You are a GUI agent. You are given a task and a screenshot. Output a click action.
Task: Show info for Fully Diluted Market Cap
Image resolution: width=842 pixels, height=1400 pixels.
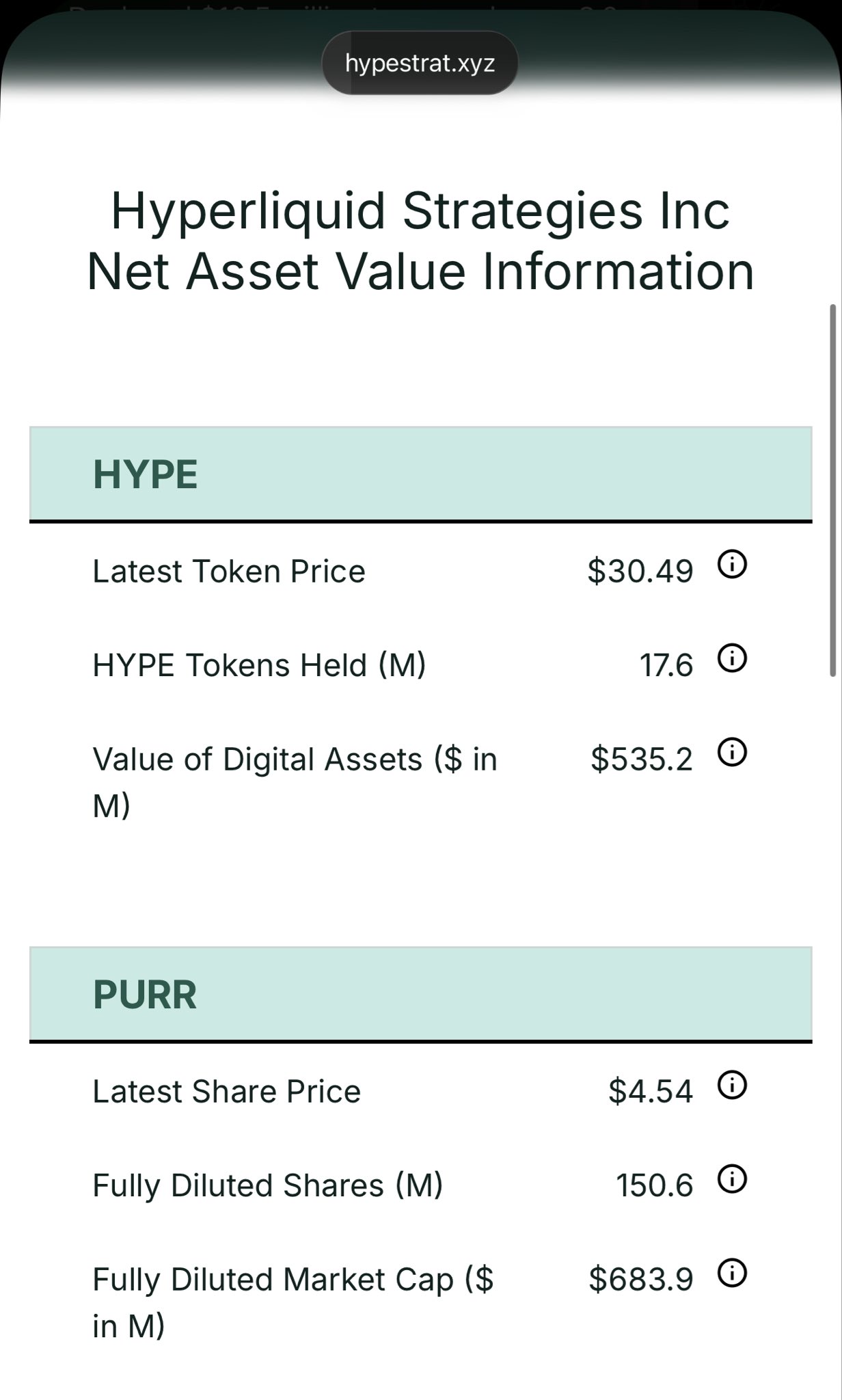[x=732, y=1273]
